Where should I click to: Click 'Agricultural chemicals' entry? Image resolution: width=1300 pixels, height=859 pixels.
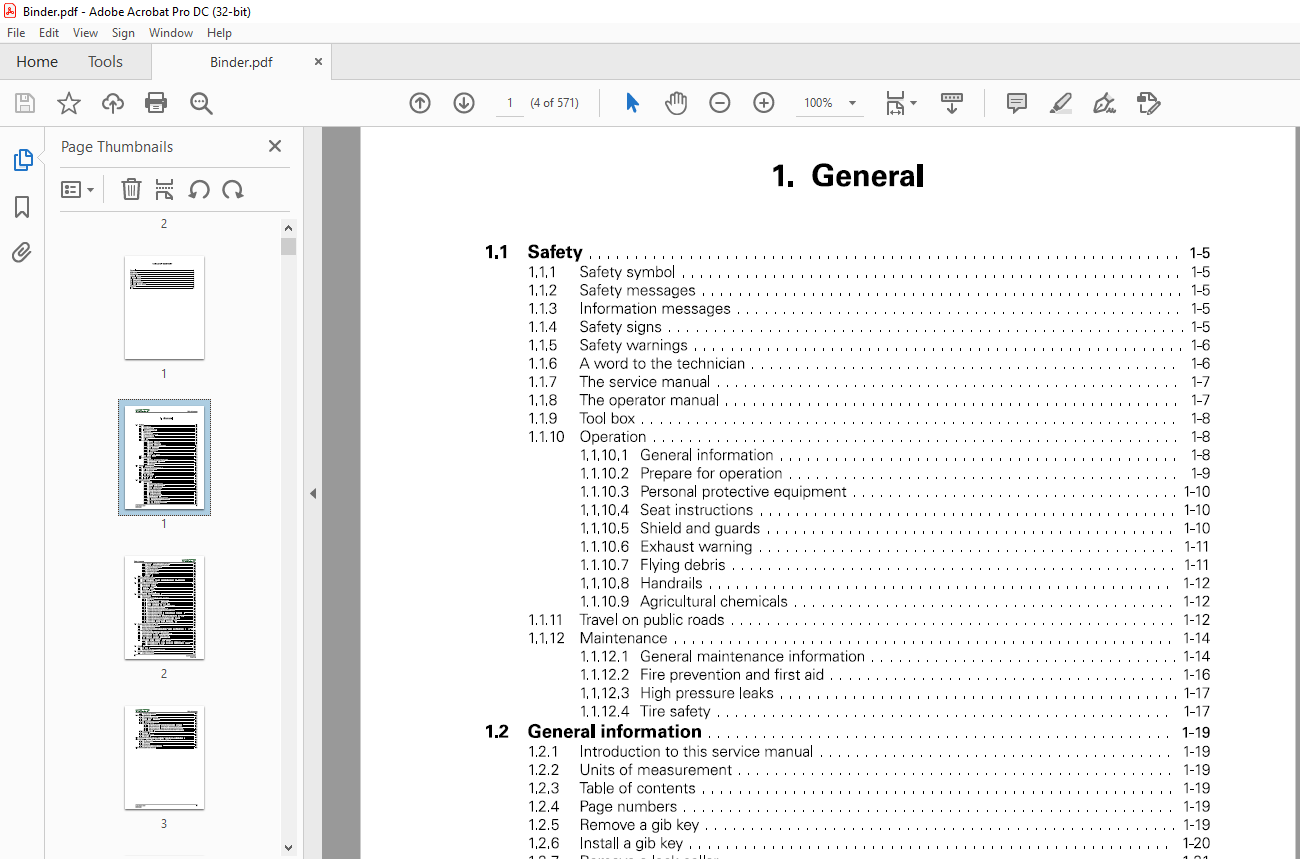click(714, 601)
